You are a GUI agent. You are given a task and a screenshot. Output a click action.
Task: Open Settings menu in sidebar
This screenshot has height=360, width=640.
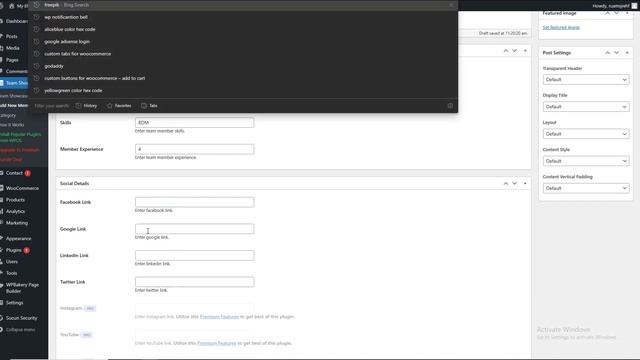[x=14, y=303]
